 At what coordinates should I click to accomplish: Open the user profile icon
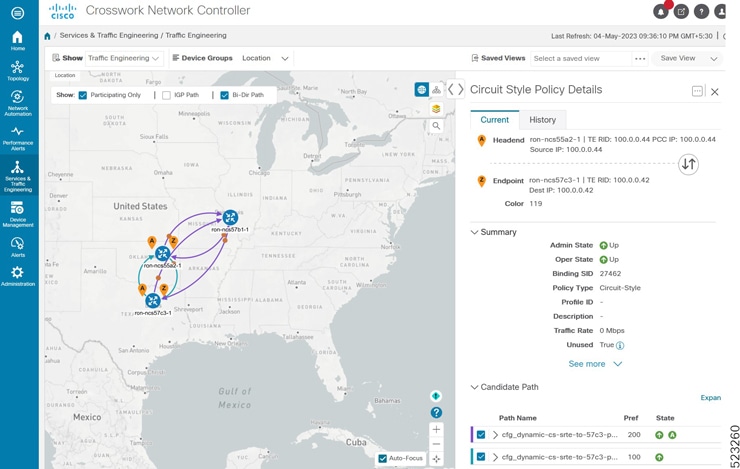click(721, 12)
